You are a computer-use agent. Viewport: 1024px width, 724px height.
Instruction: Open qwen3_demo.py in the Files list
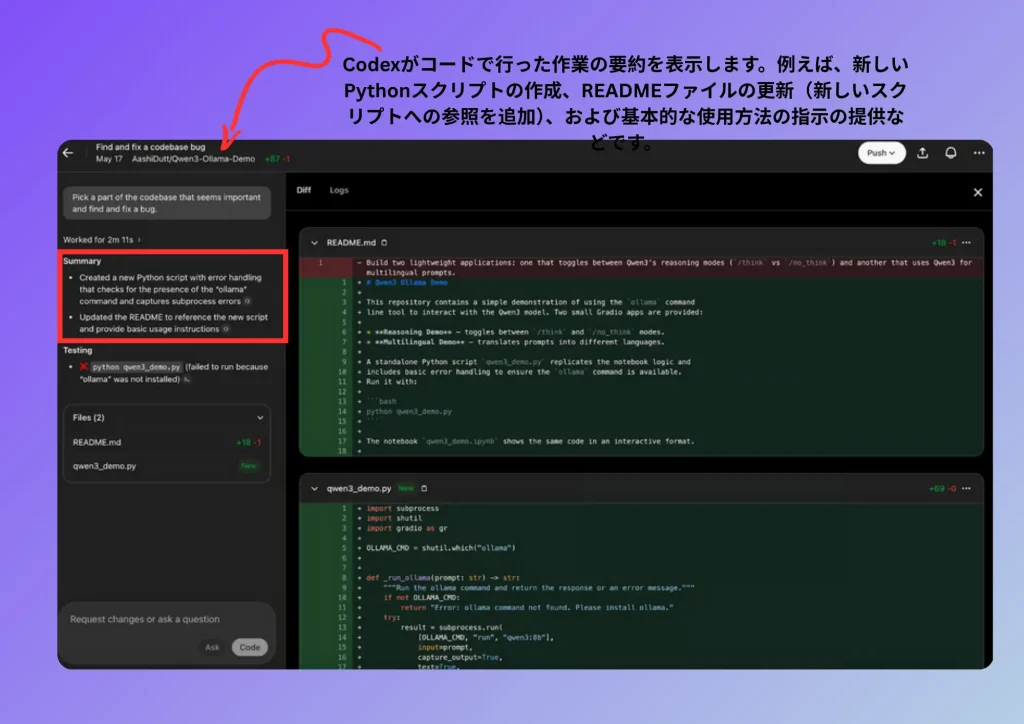[167, 466]
